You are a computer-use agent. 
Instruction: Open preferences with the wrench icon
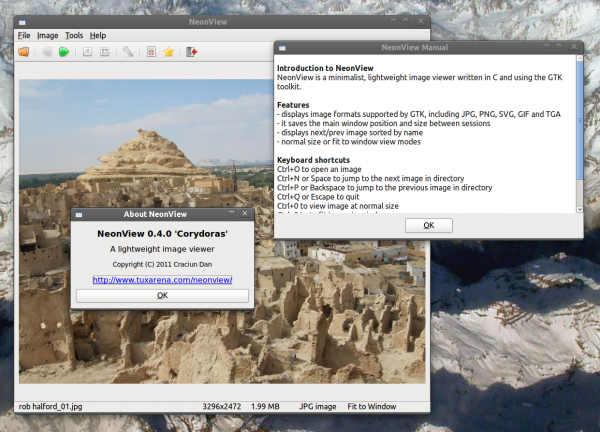click(x=128, y=52)
